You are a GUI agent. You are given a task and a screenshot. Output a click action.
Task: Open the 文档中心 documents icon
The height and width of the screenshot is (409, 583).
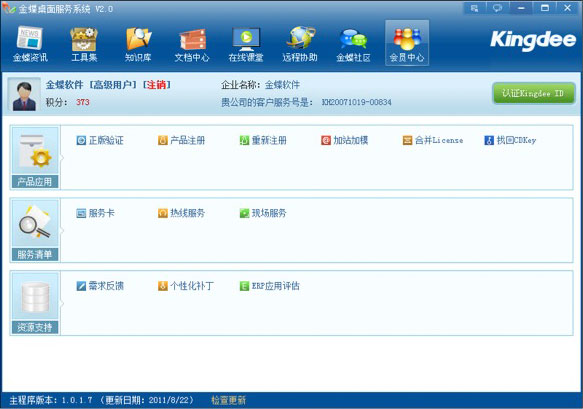click(192, 44)
